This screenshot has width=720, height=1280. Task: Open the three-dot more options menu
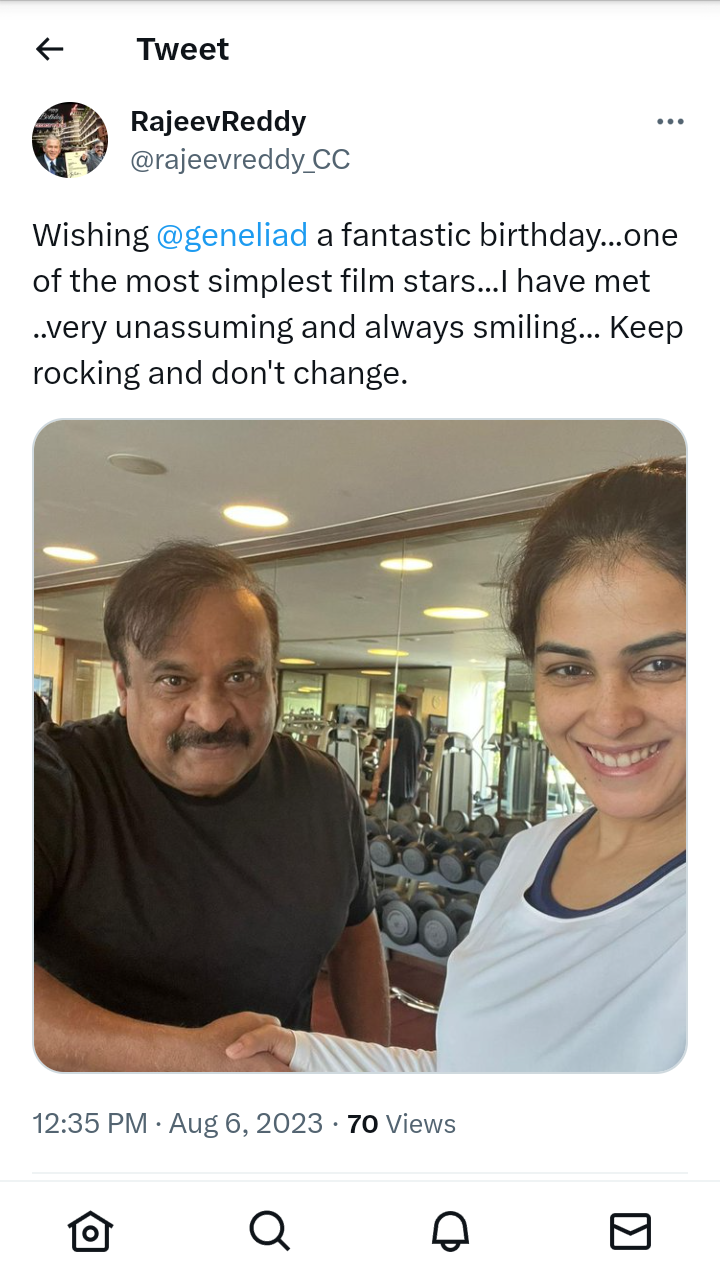tap(670, 122)
